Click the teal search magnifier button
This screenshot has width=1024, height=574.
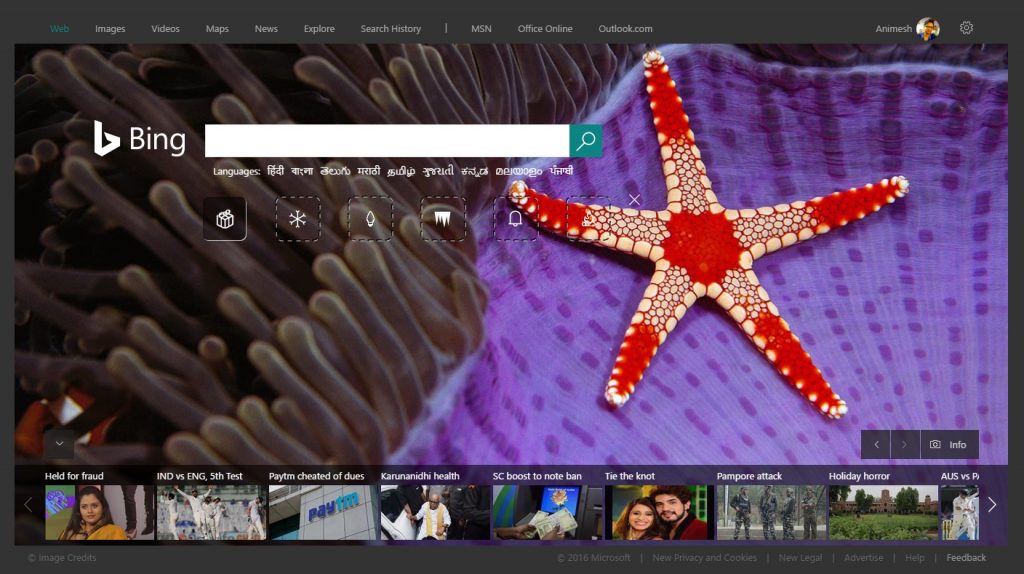(586, 141)
